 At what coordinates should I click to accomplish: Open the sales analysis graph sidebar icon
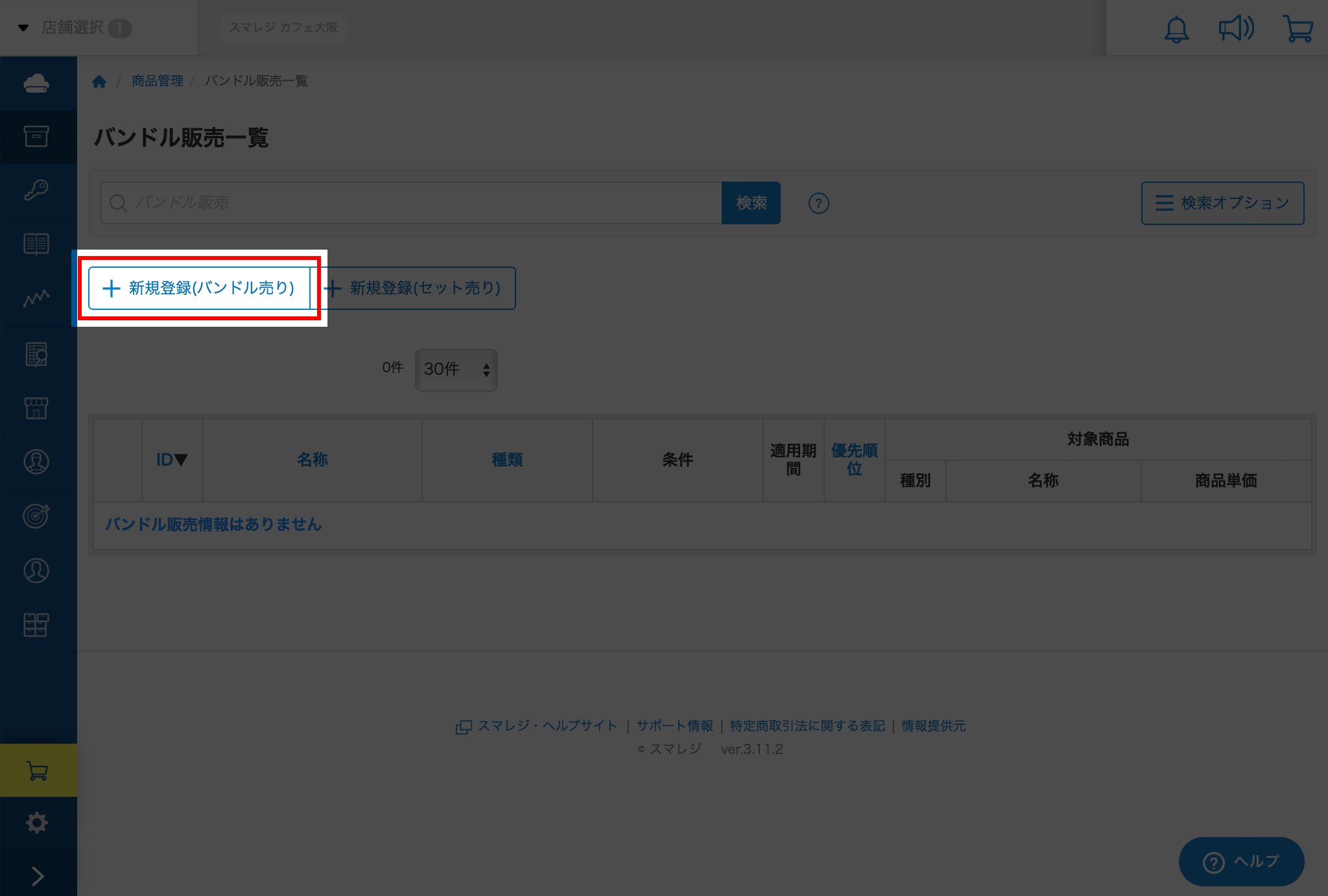point(36,298)
